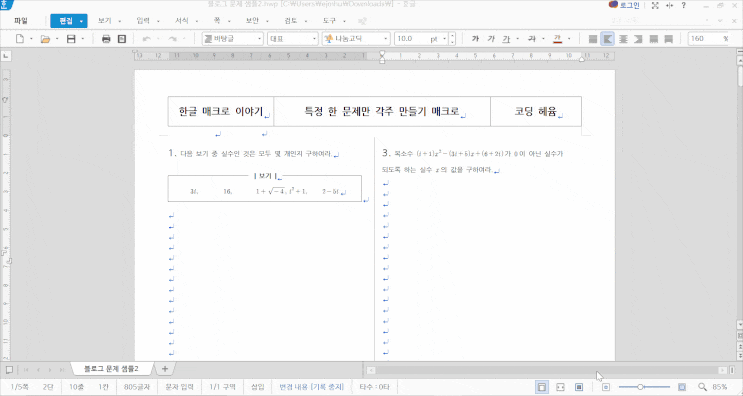Click the Open File folder icon

45,39
